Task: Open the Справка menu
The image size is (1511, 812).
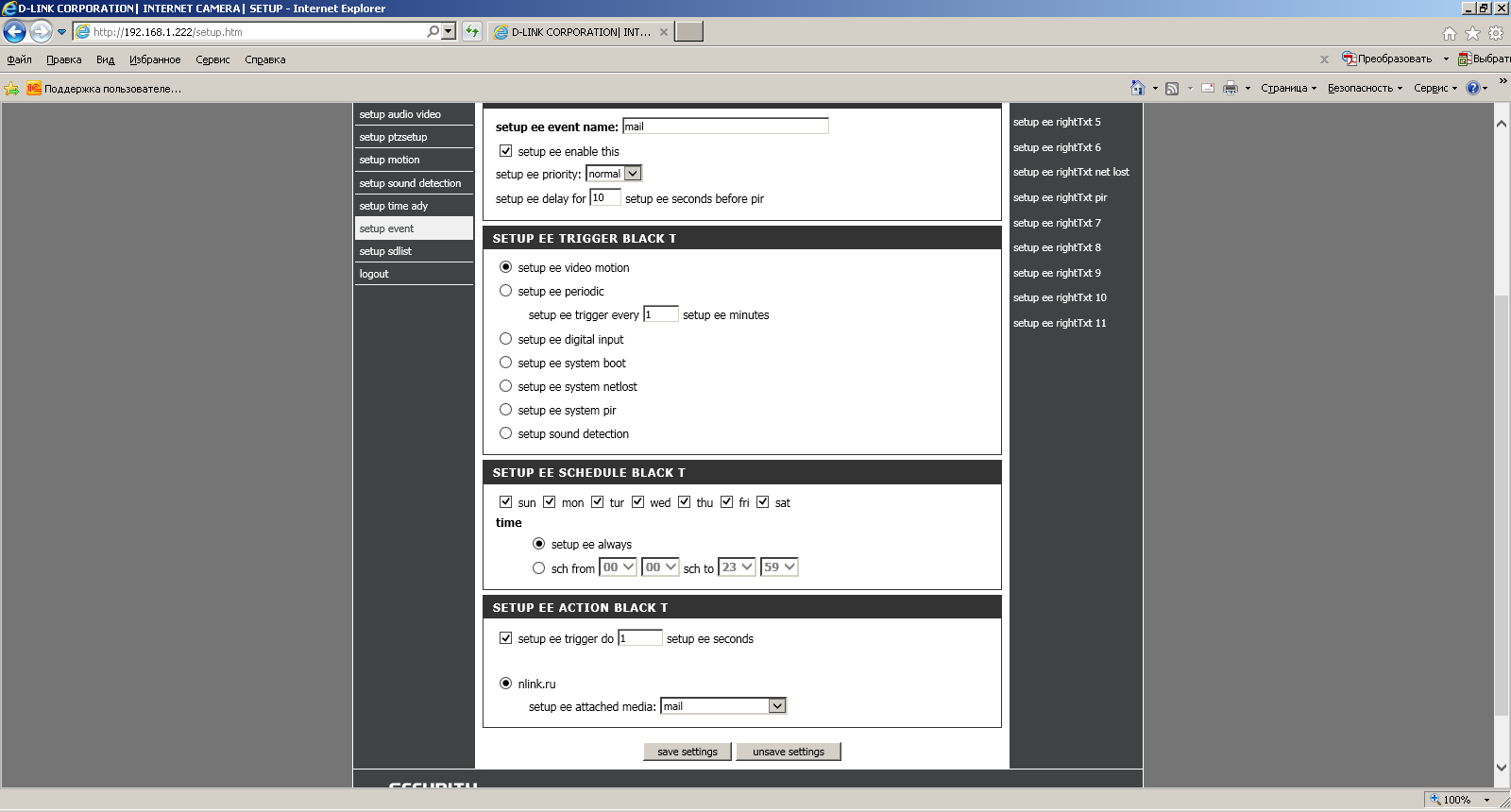Action: coord(265,59)
